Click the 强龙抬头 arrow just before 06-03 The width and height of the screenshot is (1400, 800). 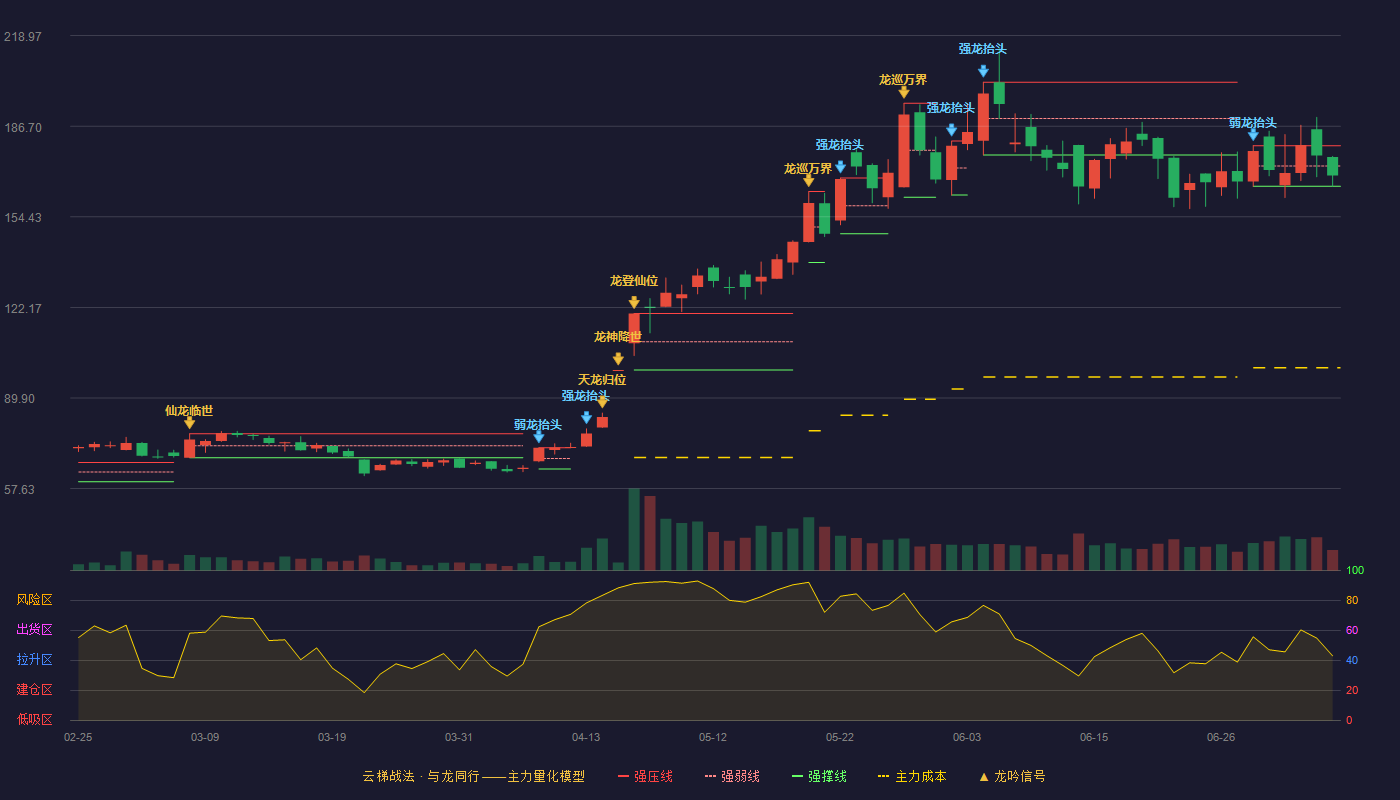pos(951,130)
